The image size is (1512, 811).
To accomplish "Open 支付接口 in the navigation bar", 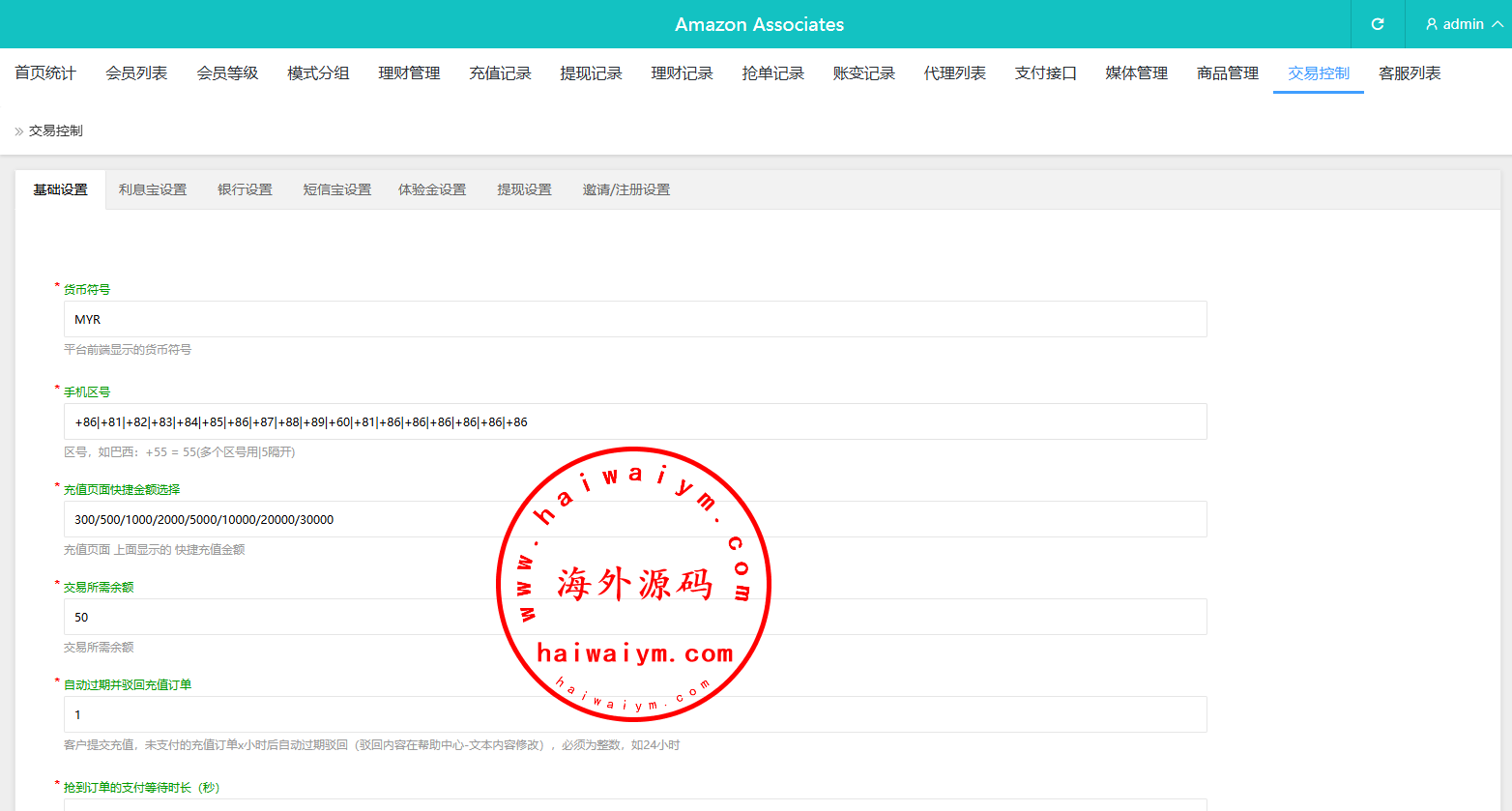I will click(x=1045, y=73).
